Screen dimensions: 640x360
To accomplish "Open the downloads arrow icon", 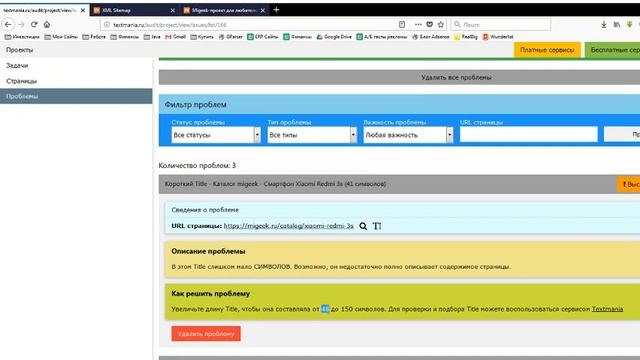I will [604, 24].
